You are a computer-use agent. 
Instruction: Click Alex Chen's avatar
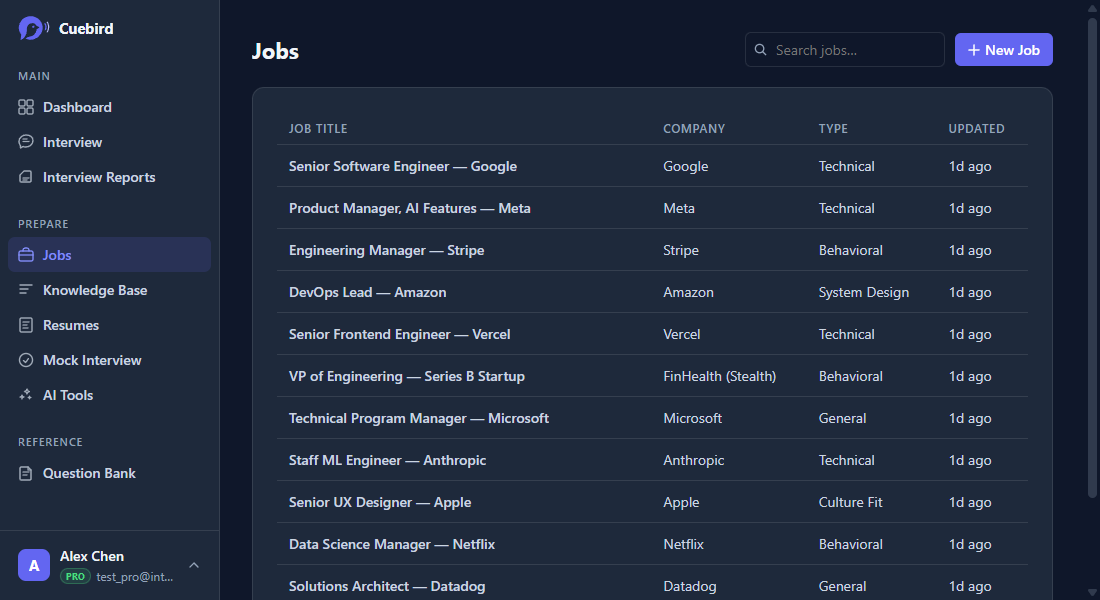coord(34,565)
